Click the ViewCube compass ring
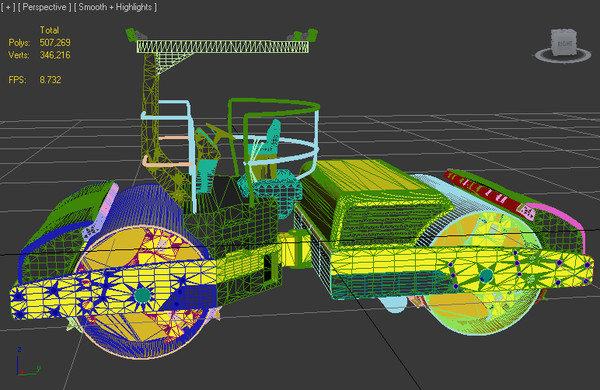The height and width of the screenshot is (390, 600). (x=562, y=55)
